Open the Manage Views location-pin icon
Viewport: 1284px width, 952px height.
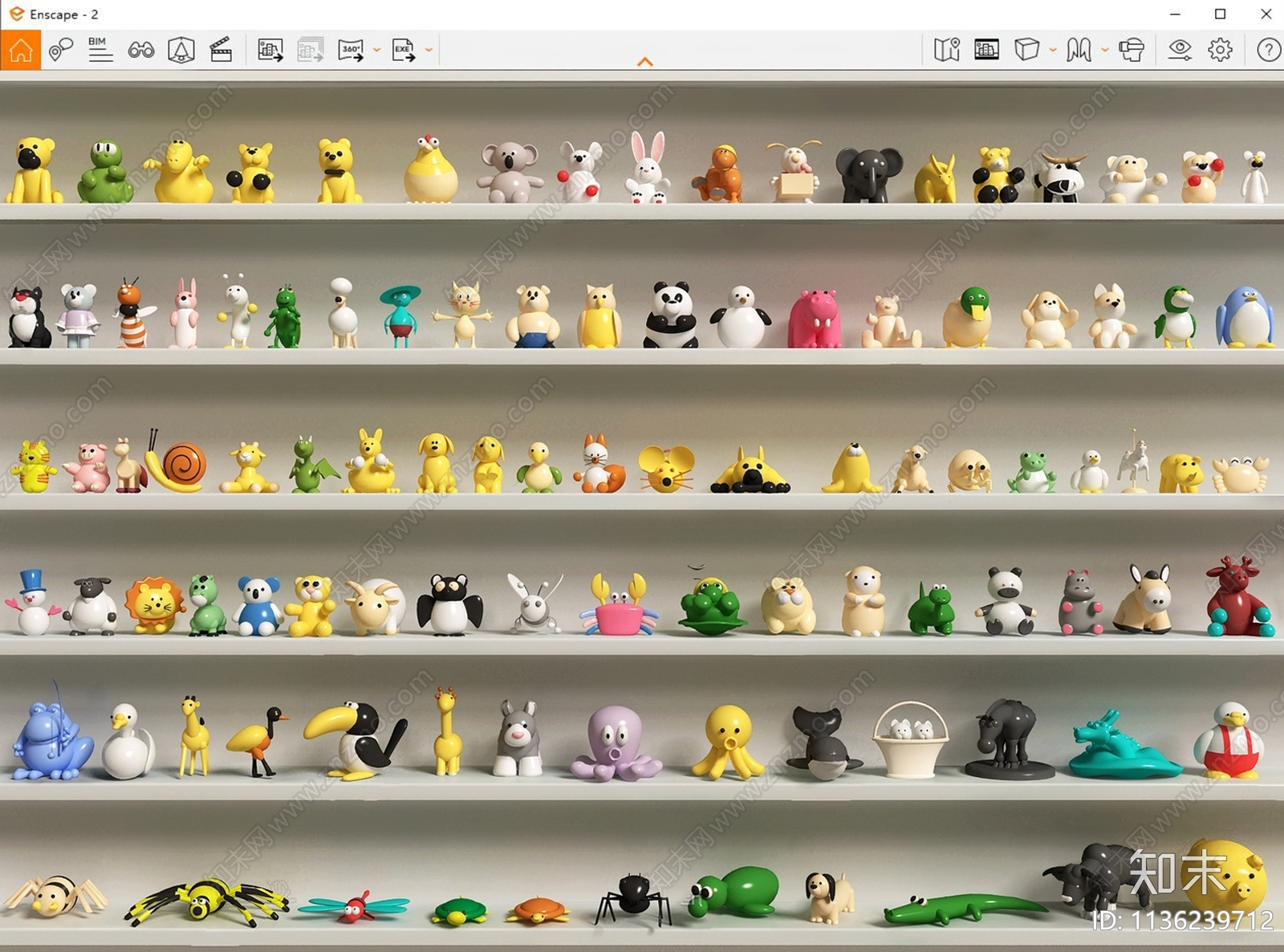click(x=60, y=50)
